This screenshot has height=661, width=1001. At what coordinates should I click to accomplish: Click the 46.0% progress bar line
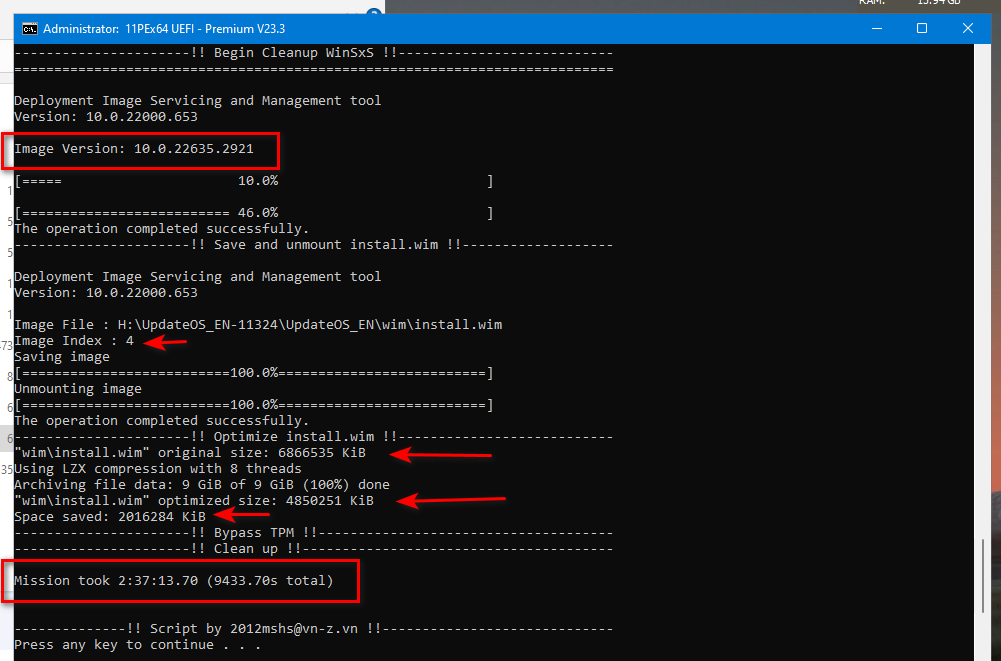253,213
